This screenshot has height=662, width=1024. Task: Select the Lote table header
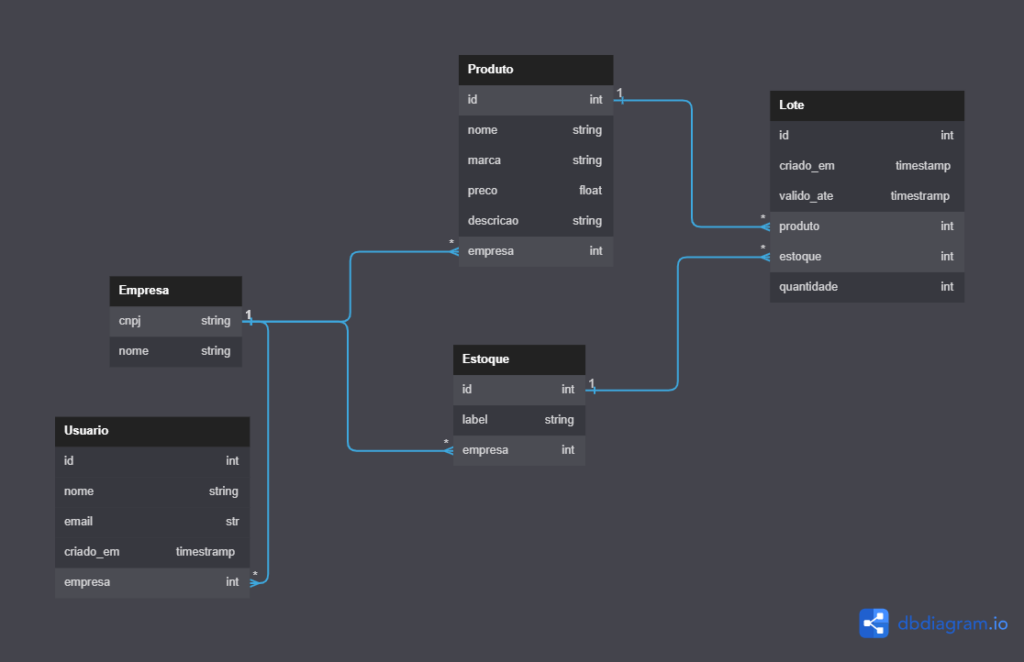click(866, 105)
